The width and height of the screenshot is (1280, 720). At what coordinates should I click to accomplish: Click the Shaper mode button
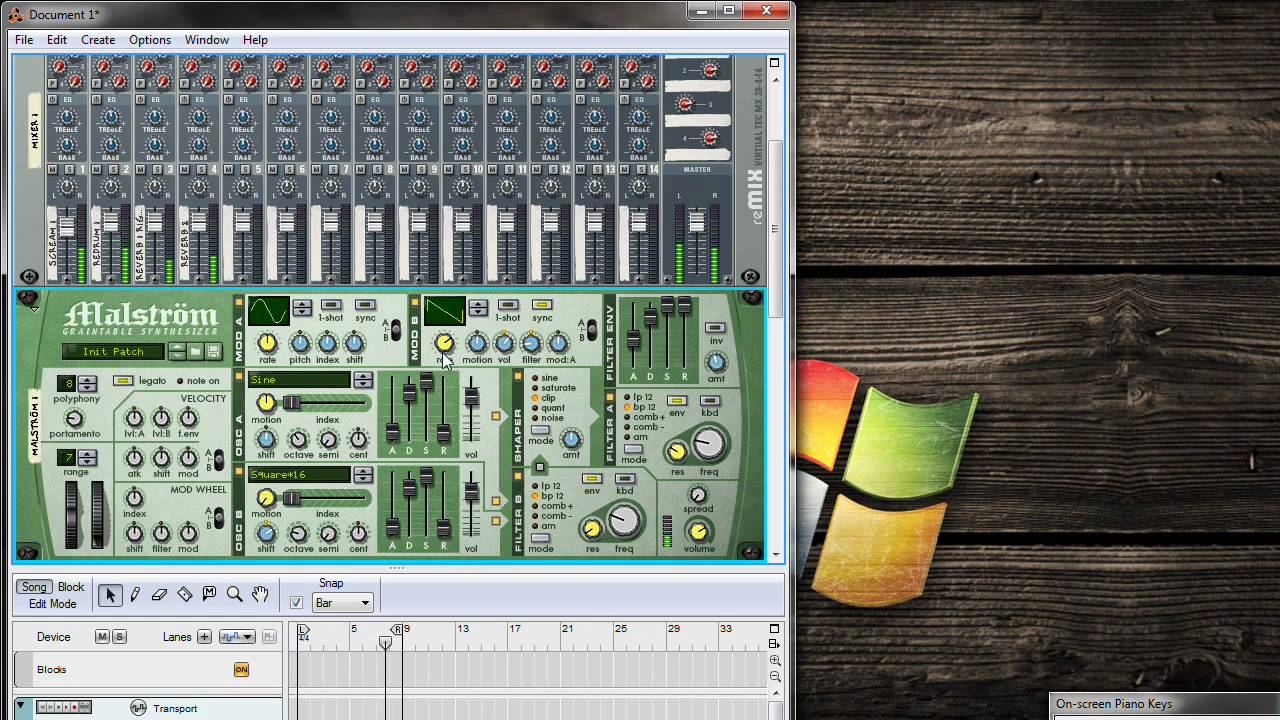(x=541, y=430)
